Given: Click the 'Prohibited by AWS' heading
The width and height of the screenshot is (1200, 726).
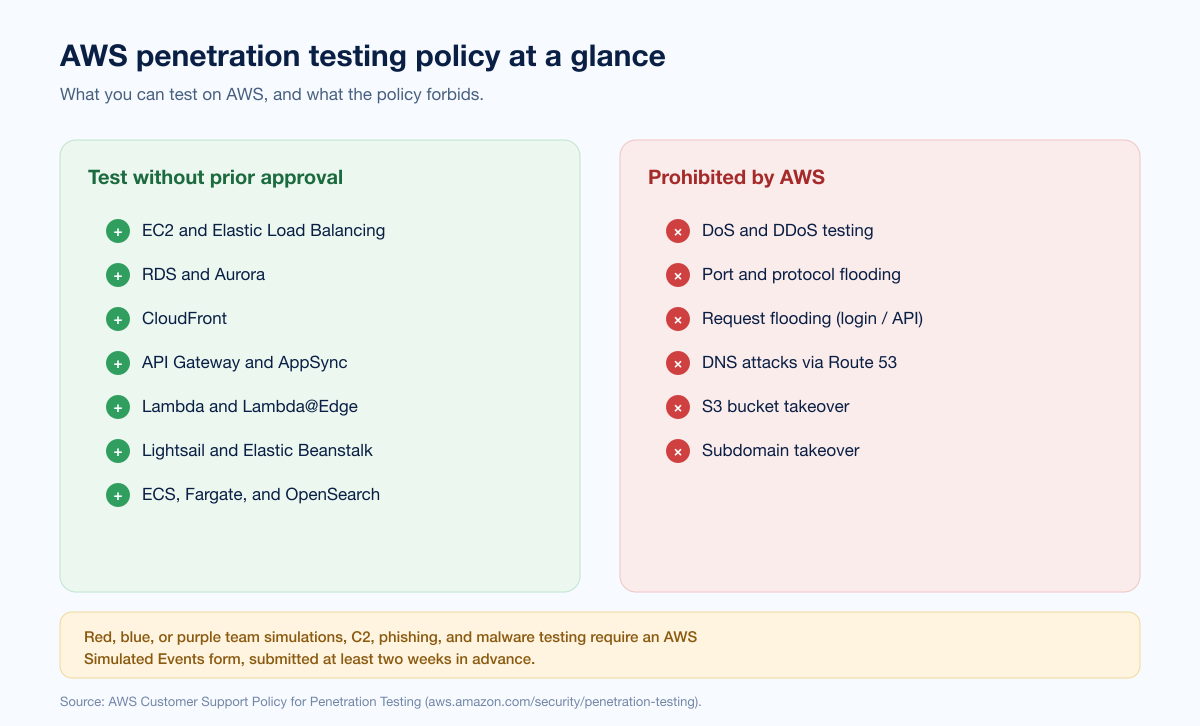Looking at the screenshot, I should click(x=736, y=177).
